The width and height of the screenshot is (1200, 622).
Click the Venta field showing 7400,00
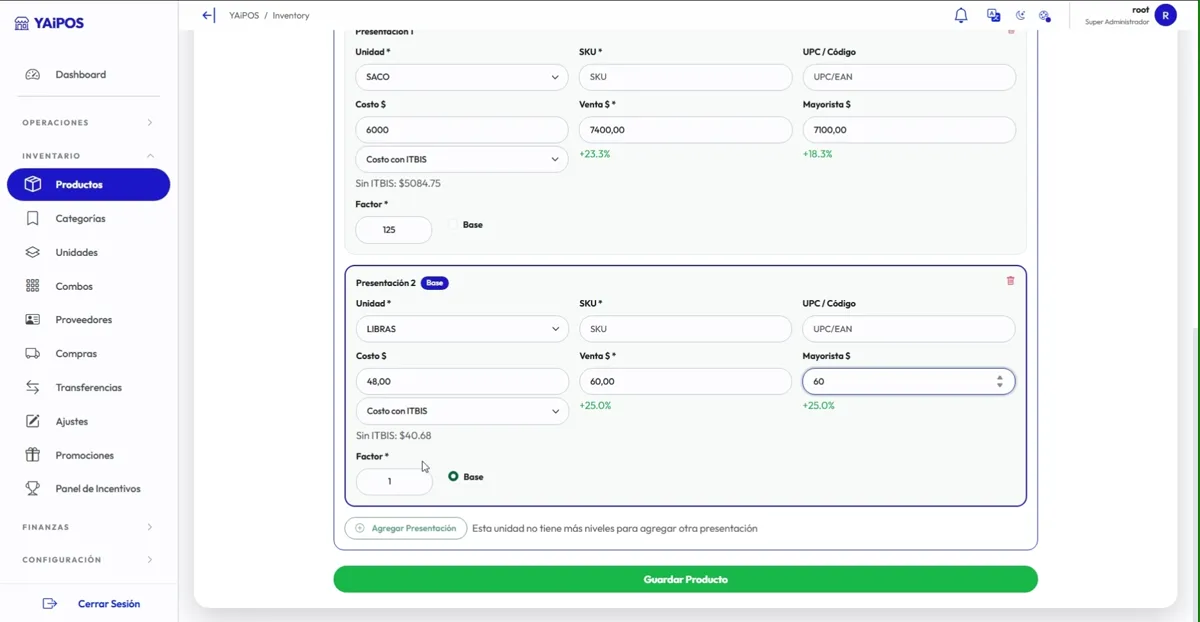[x=686, y=130]
